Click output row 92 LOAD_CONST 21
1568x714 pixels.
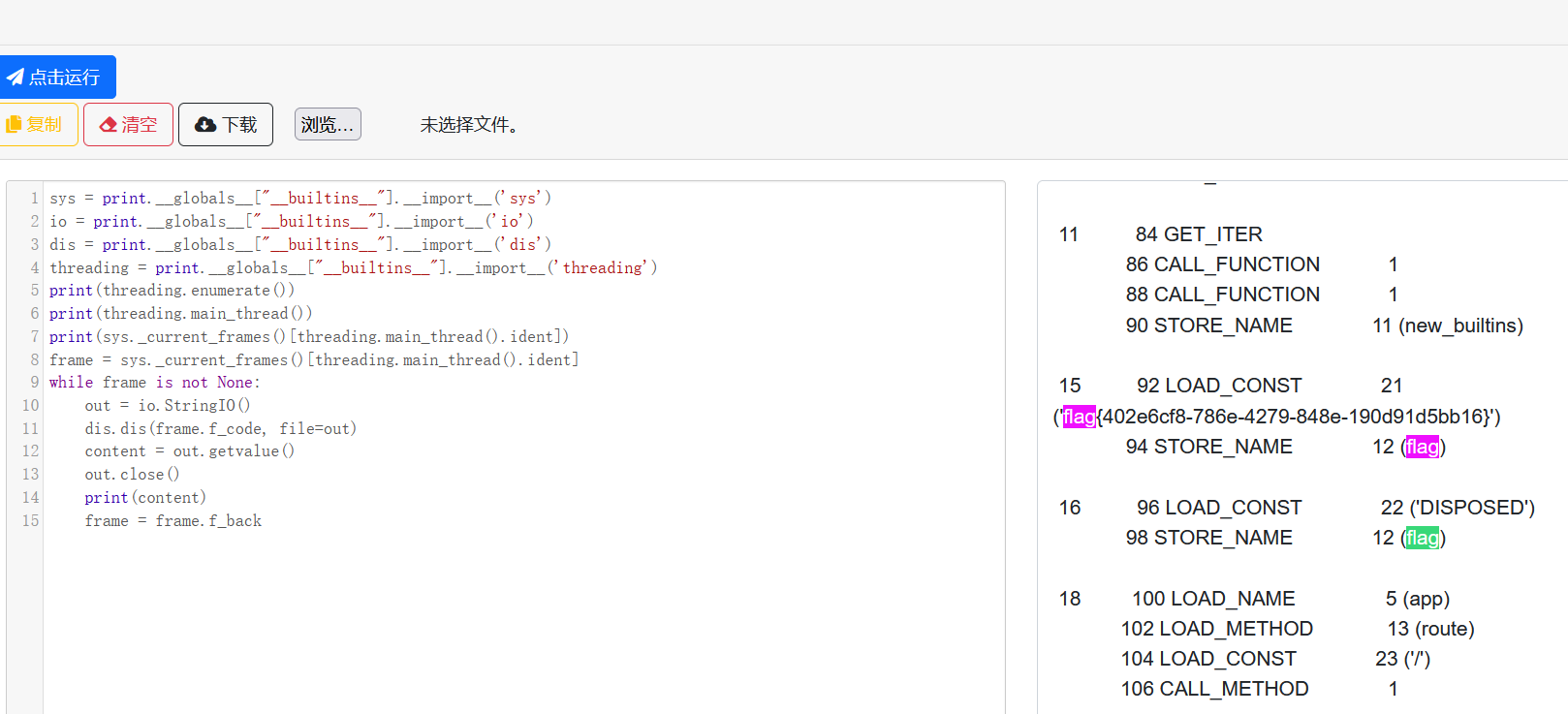(1270, 386)
